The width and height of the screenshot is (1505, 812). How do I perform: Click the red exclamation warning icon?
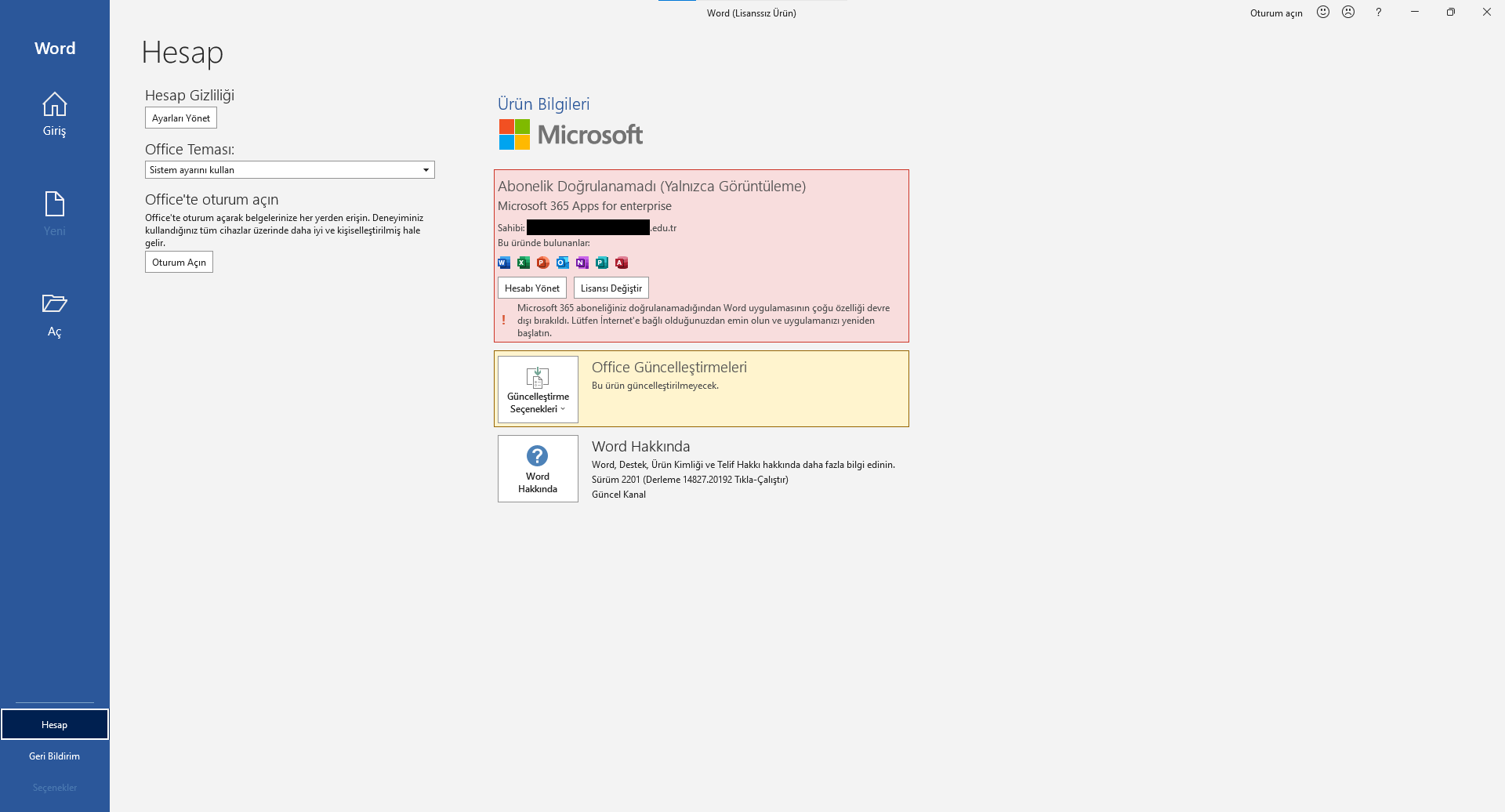pyautogui.click(x=503, y=320)
